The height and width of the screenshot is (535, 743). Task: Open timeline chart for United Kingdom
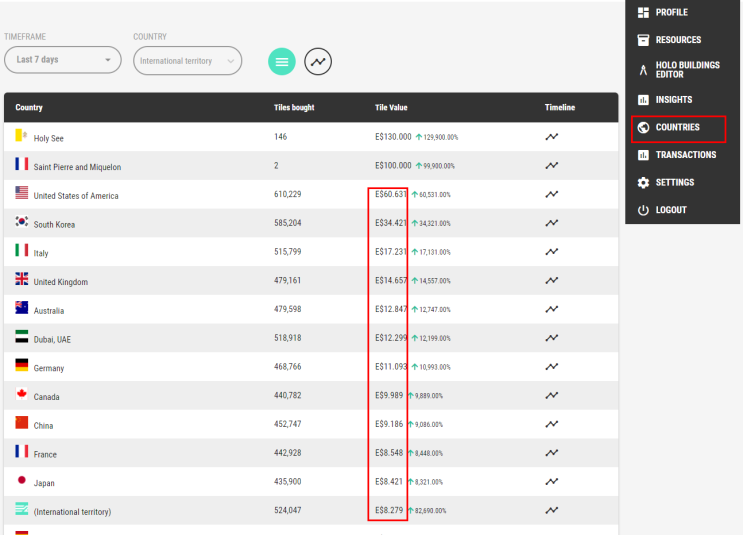[552, 281]
